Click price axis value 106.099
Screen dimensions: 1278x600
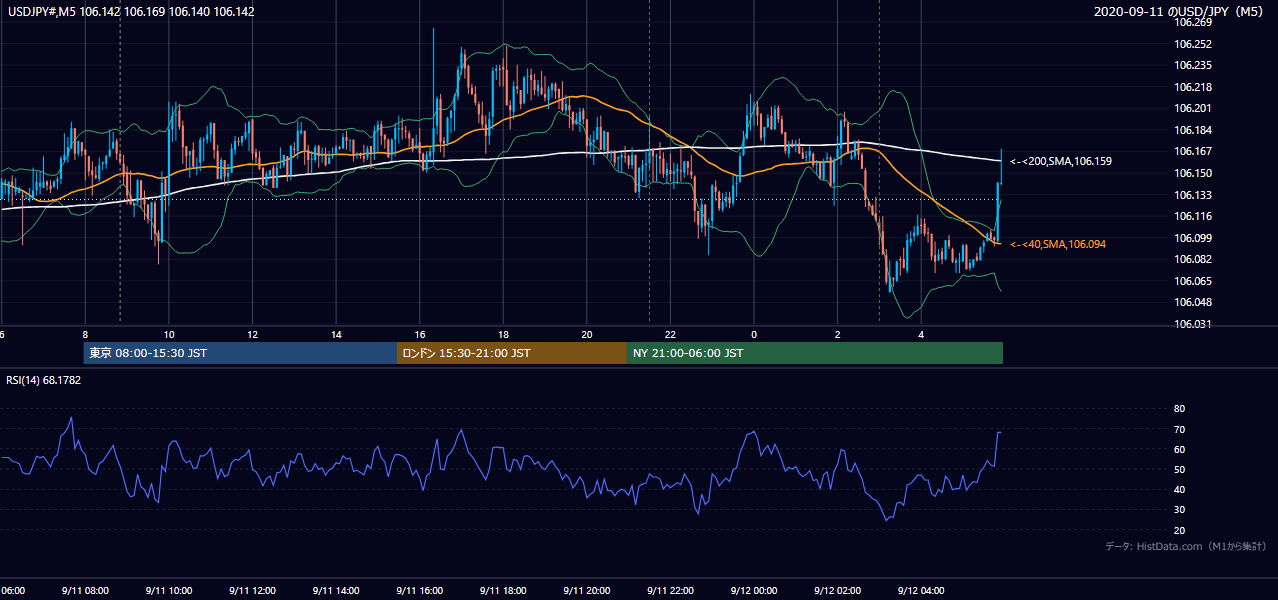tap(1194, 238)
